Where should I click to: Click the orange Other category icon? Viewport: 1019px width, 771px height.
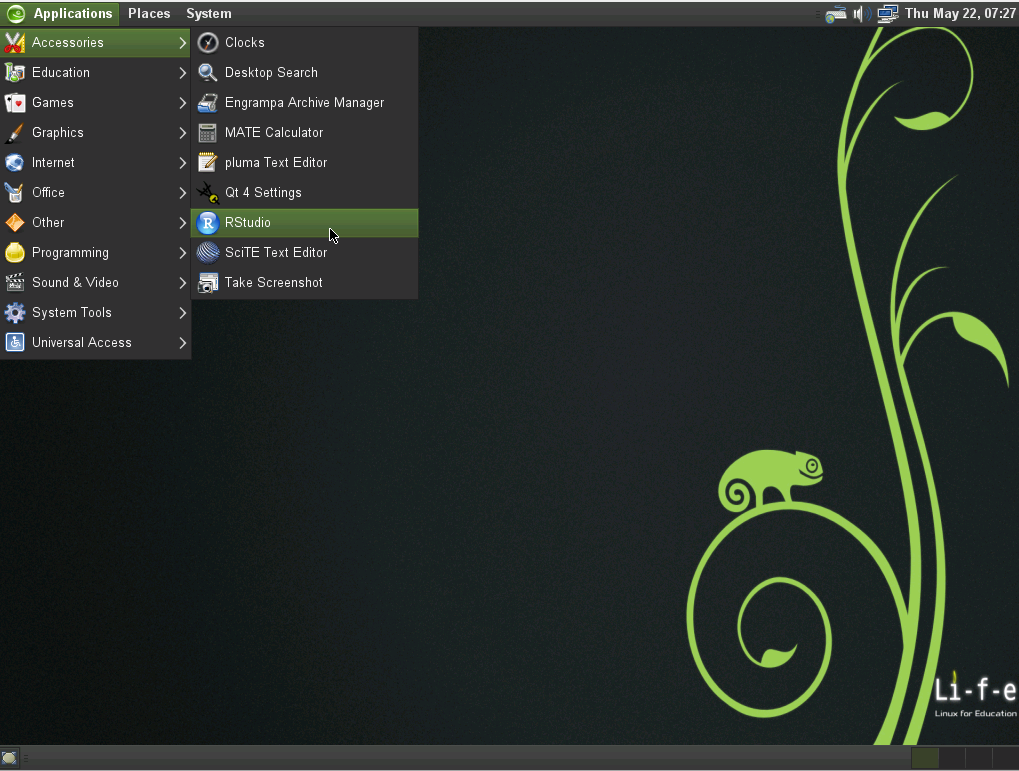(14, 222)
